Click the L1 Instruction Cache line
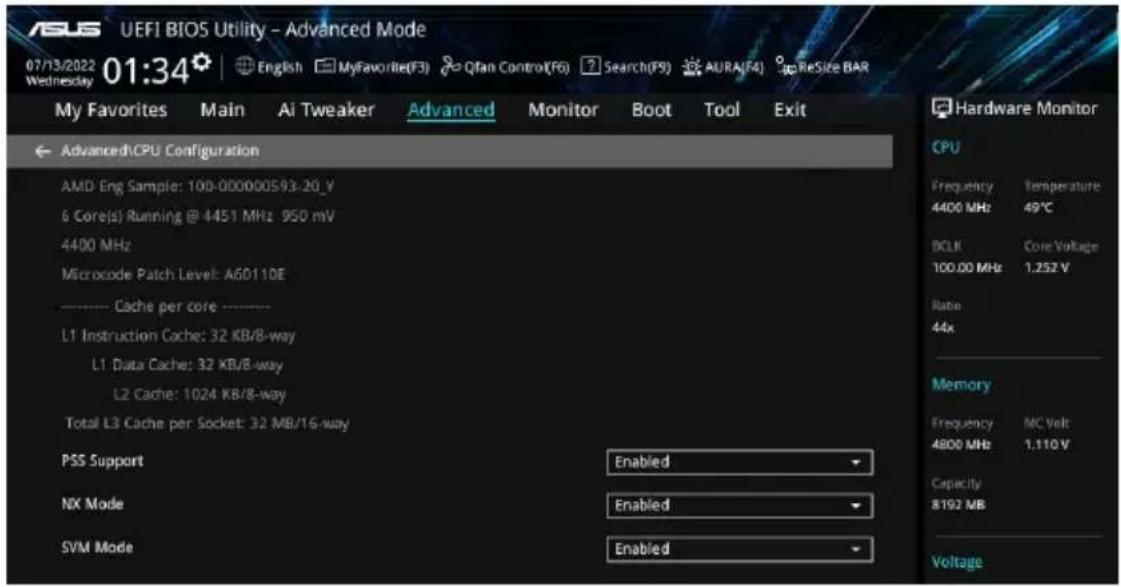The width and height of the screenshot is (1121, 587). 178,335
